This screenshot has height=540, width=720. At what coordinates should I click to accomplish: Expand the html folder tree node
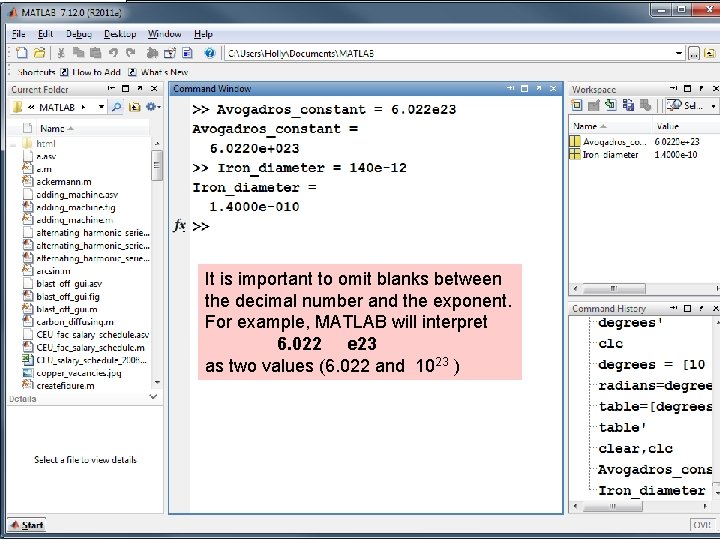pyautogui.click(x=13, y=144)
